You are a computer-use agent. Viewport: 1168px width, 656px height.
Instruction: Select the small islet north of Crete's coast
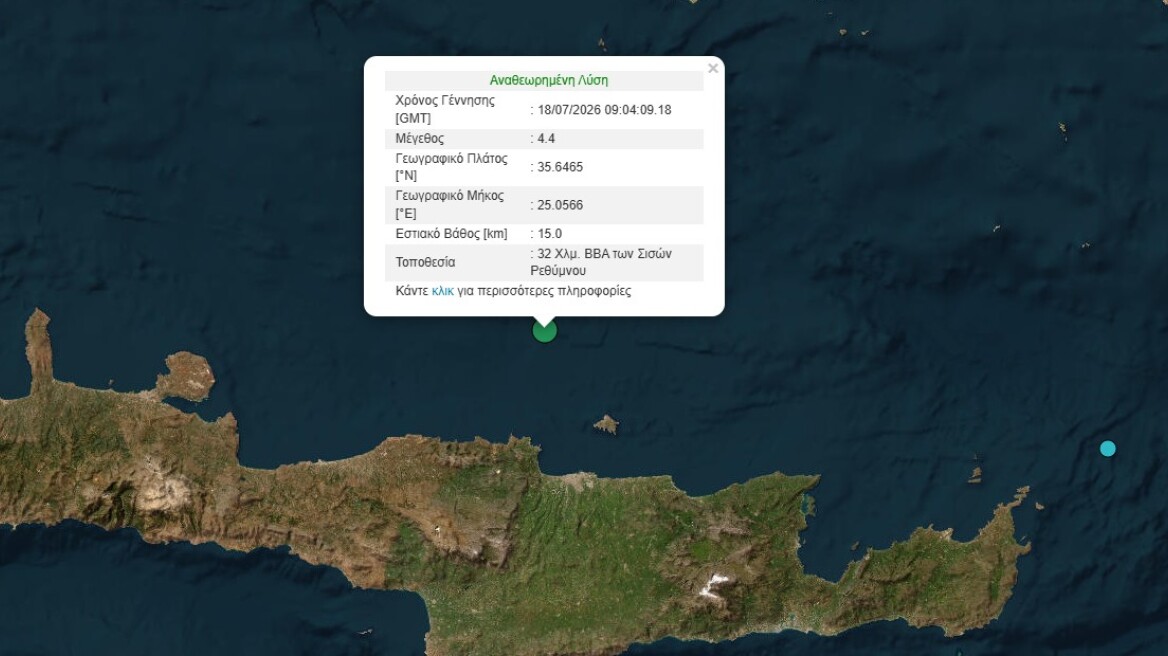point(606,424)
